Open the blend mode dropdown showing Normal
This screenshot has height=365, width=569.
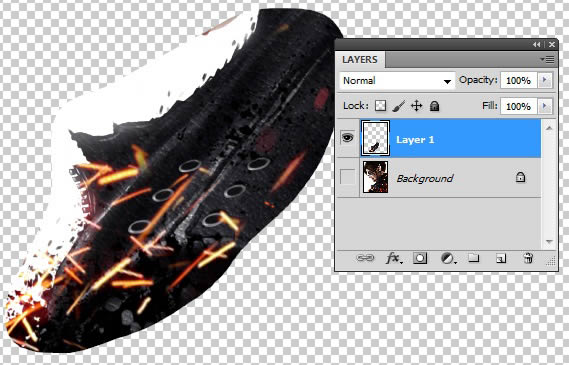point(397,81)
